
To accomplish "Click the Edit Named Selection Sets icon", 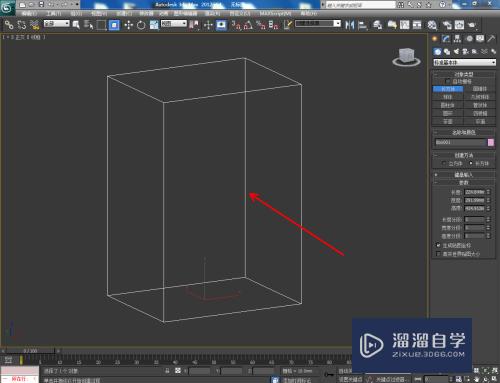I will point(288,25).
